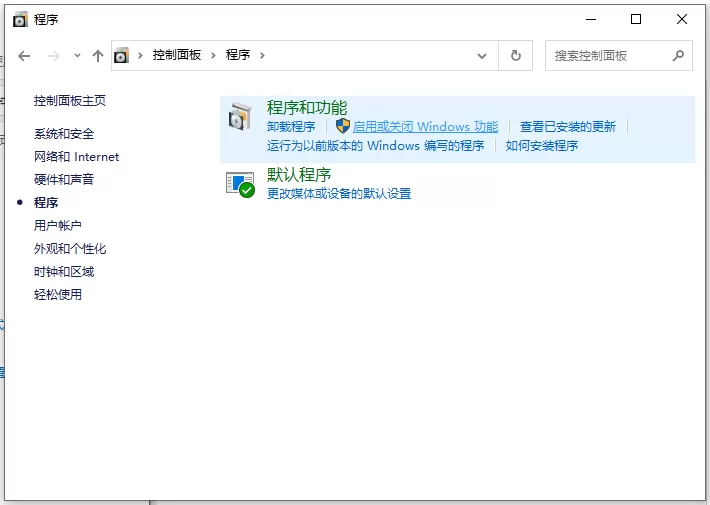The height and width of the screenshot is (505, 710).
Task: Expand the chevron after 控制面板 breadcrumb
Action: tap(213, 56)
